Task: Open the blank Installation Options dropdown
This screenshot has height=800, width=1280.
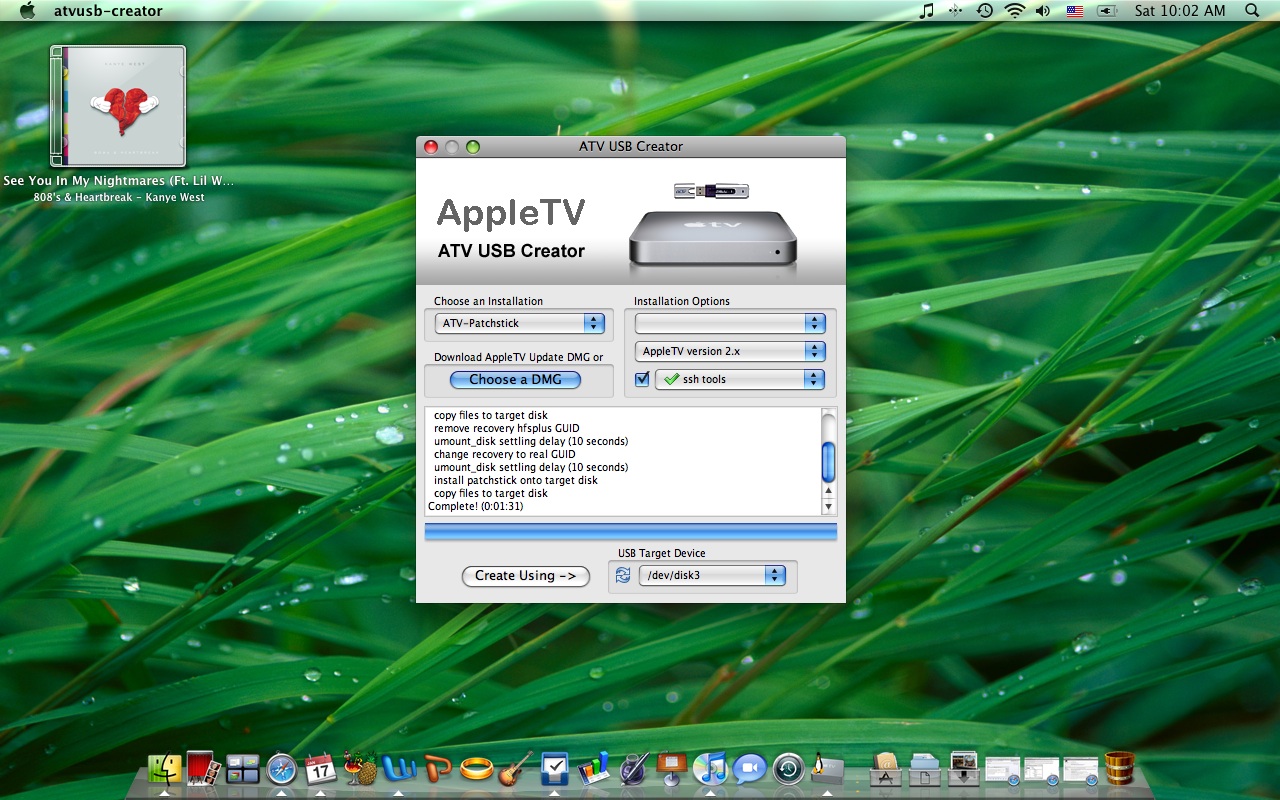Action: point(730,323)
